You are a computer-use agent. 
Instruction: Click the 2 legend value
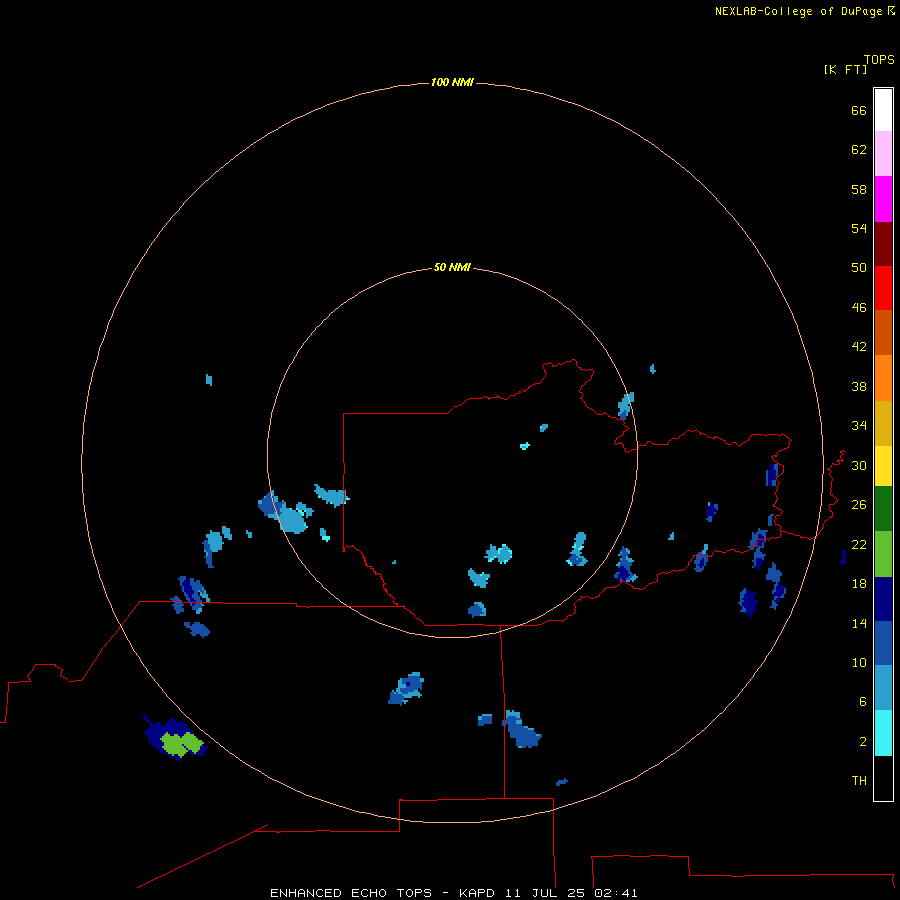[x=863, y=741]
